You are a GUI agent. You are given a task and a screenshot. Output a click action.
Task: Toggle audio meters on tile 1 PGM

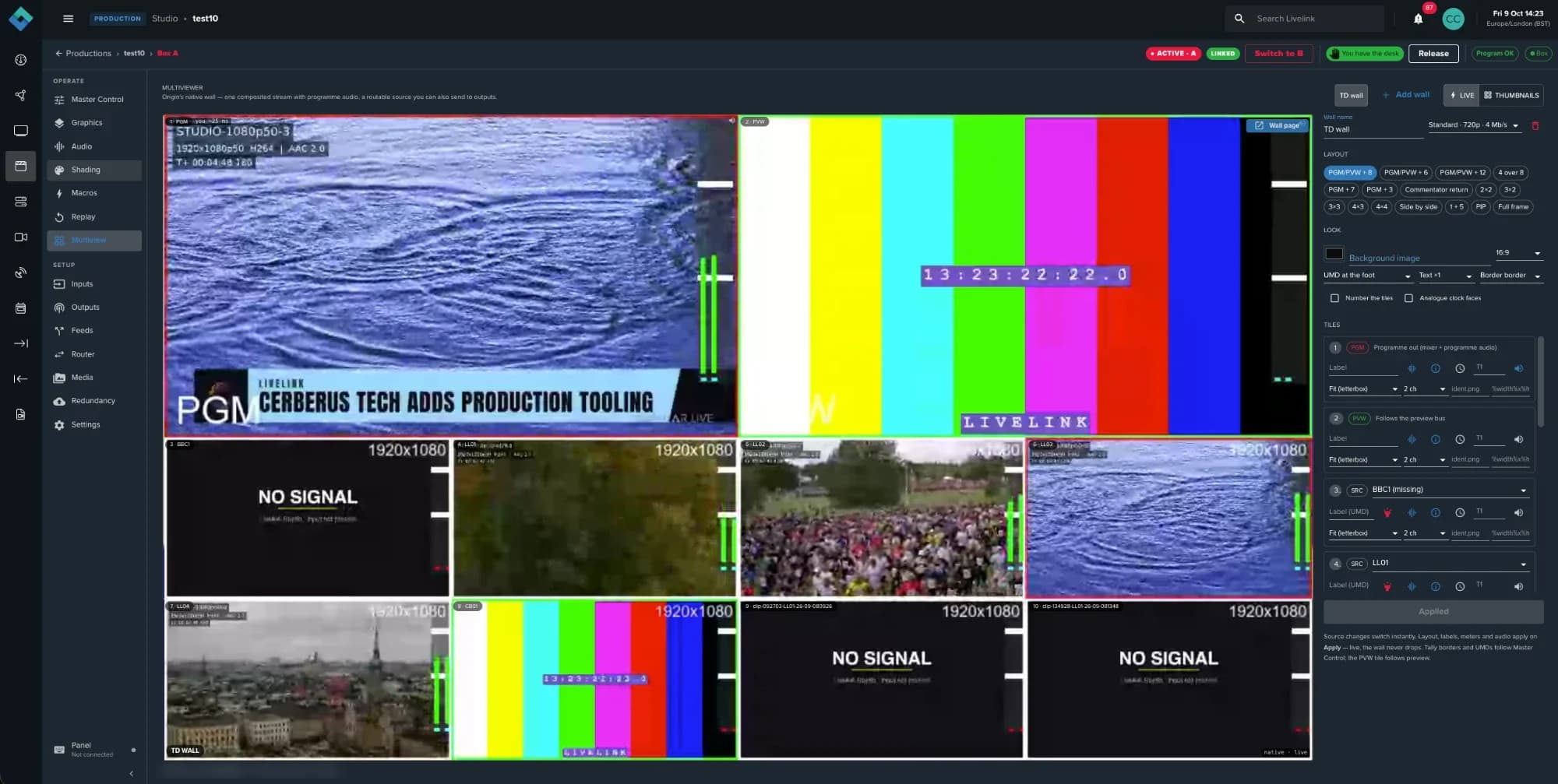point(1412,368)
